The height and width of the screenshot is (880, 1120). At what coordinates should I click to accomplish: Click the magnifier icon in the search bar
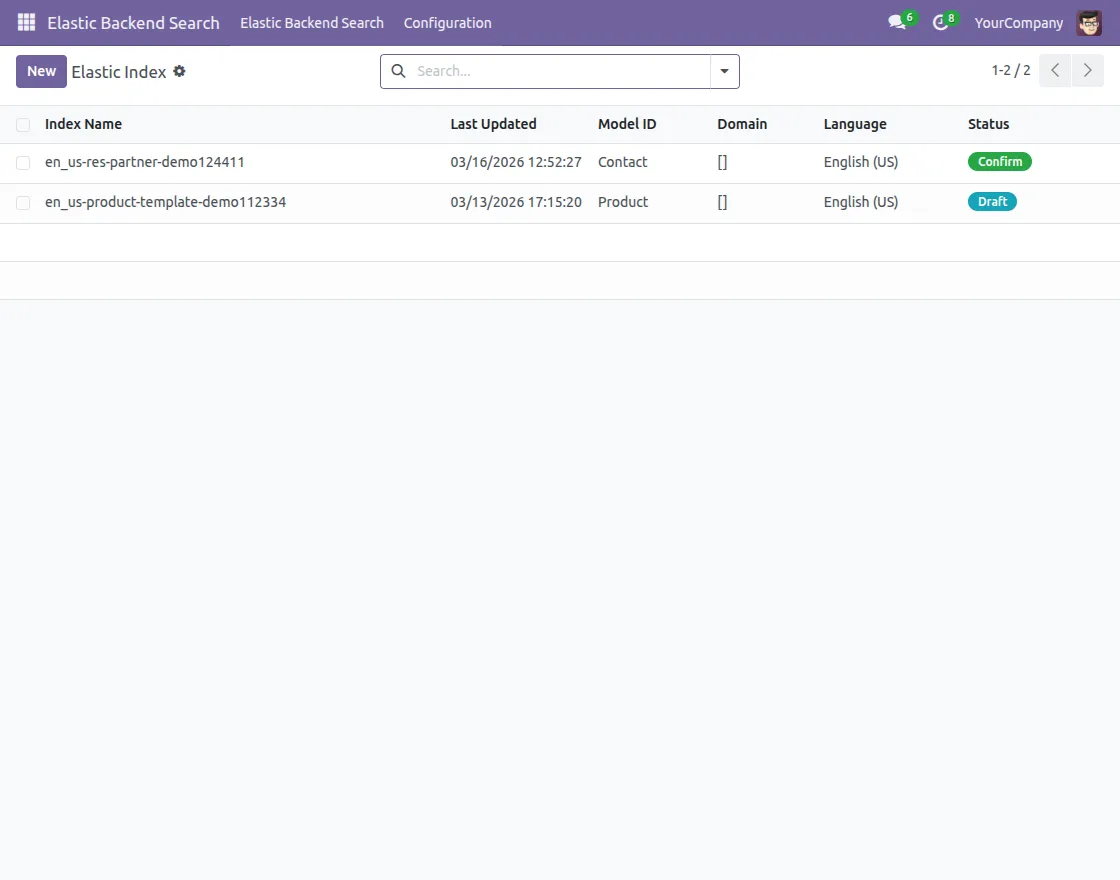398,71
